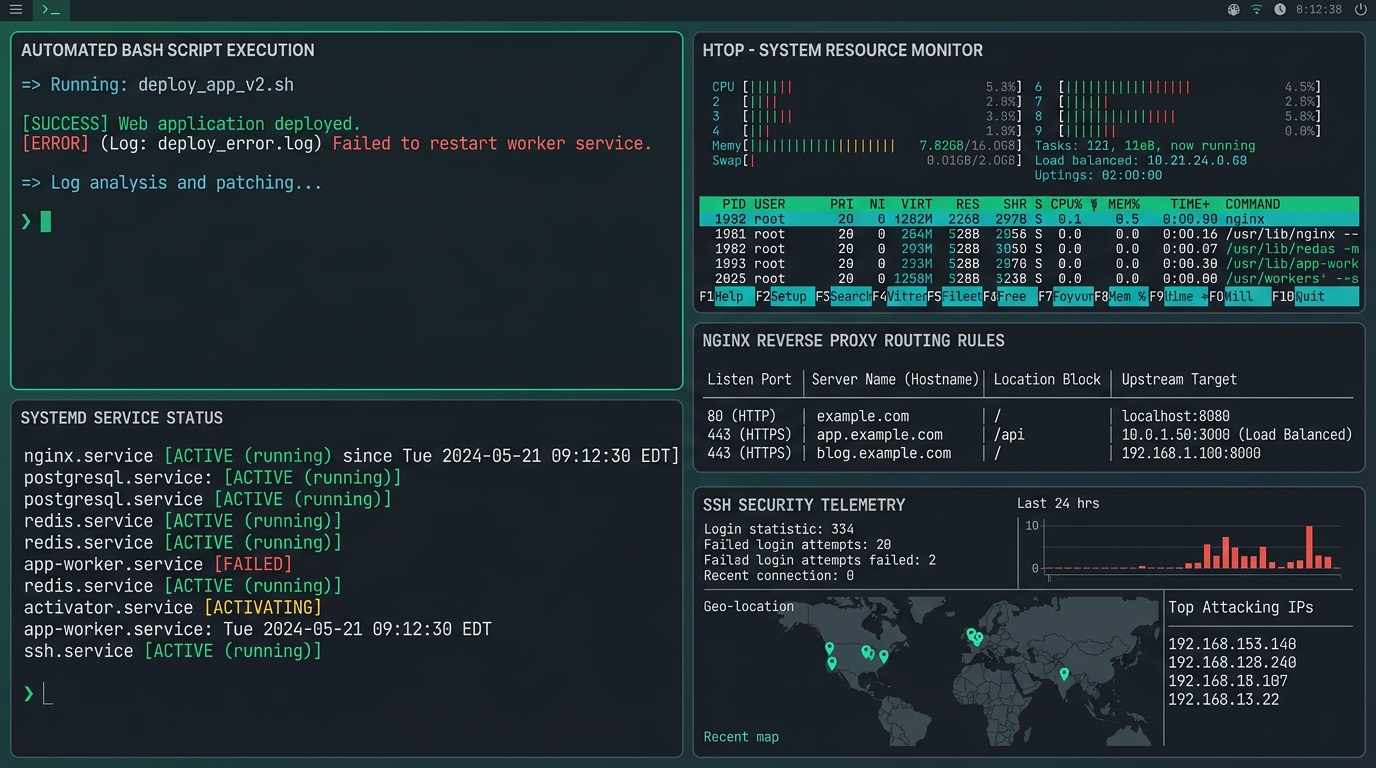Click the localhost:8080 upstream target
This screenshot has width=1376, height=768.
pos(1176,416)
